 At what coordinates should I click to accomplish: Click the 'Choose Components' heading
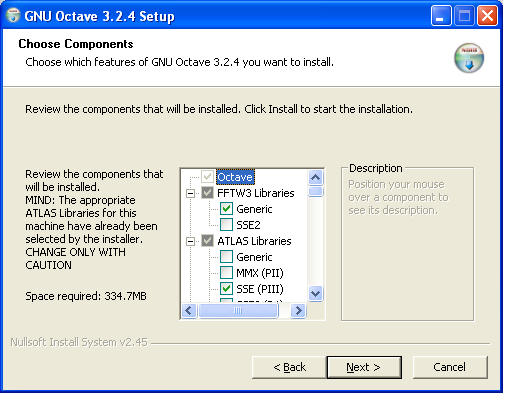76,44
